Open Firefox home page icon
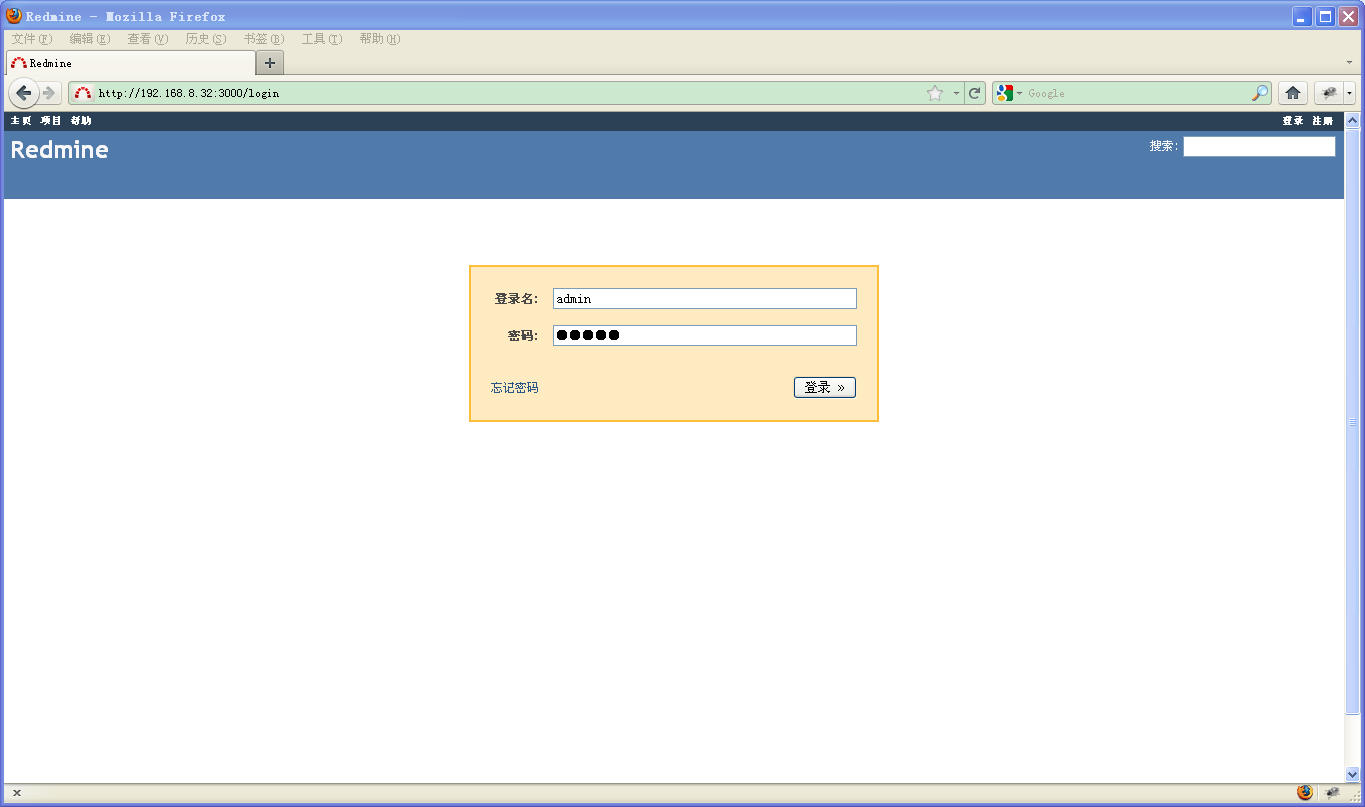 (1293, 93)
